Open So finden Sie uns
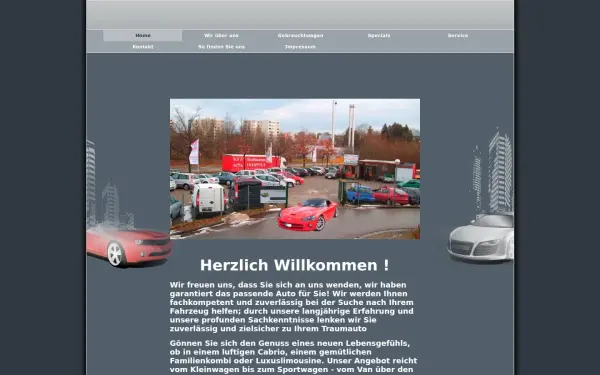 [221, 47]
